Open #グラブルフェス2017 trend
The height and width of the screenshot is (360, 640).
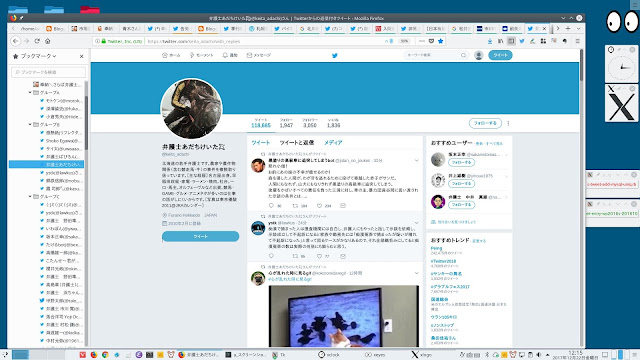pyautogui.click(x=450, y=287)
